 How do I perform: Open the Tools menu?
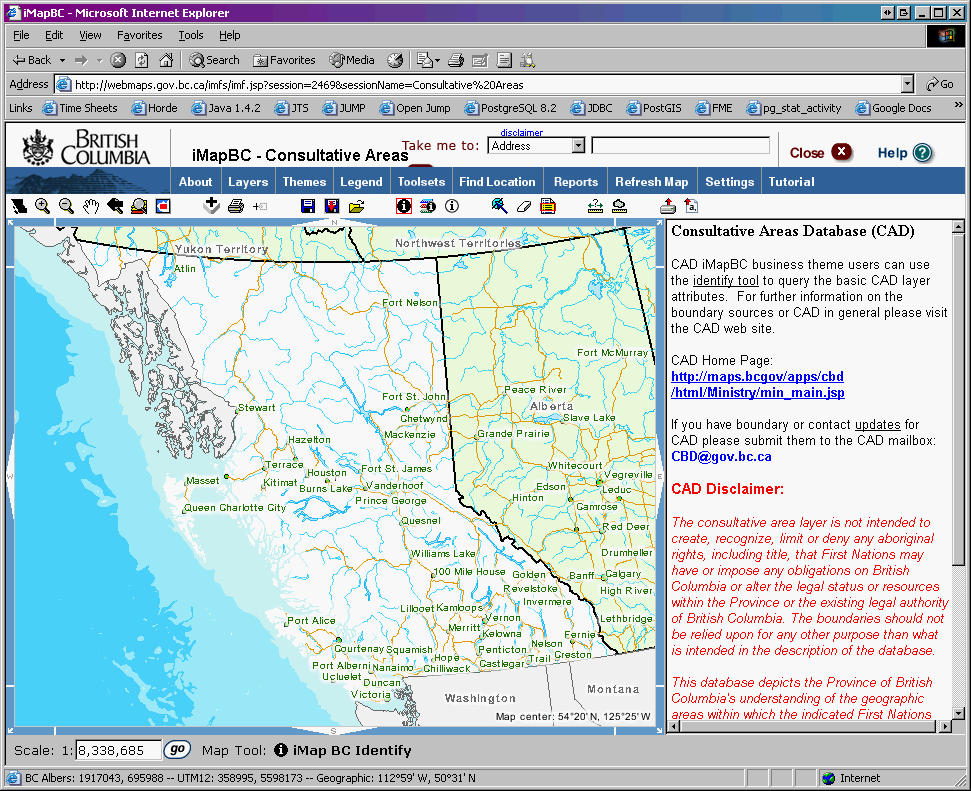tap(191, 35)
